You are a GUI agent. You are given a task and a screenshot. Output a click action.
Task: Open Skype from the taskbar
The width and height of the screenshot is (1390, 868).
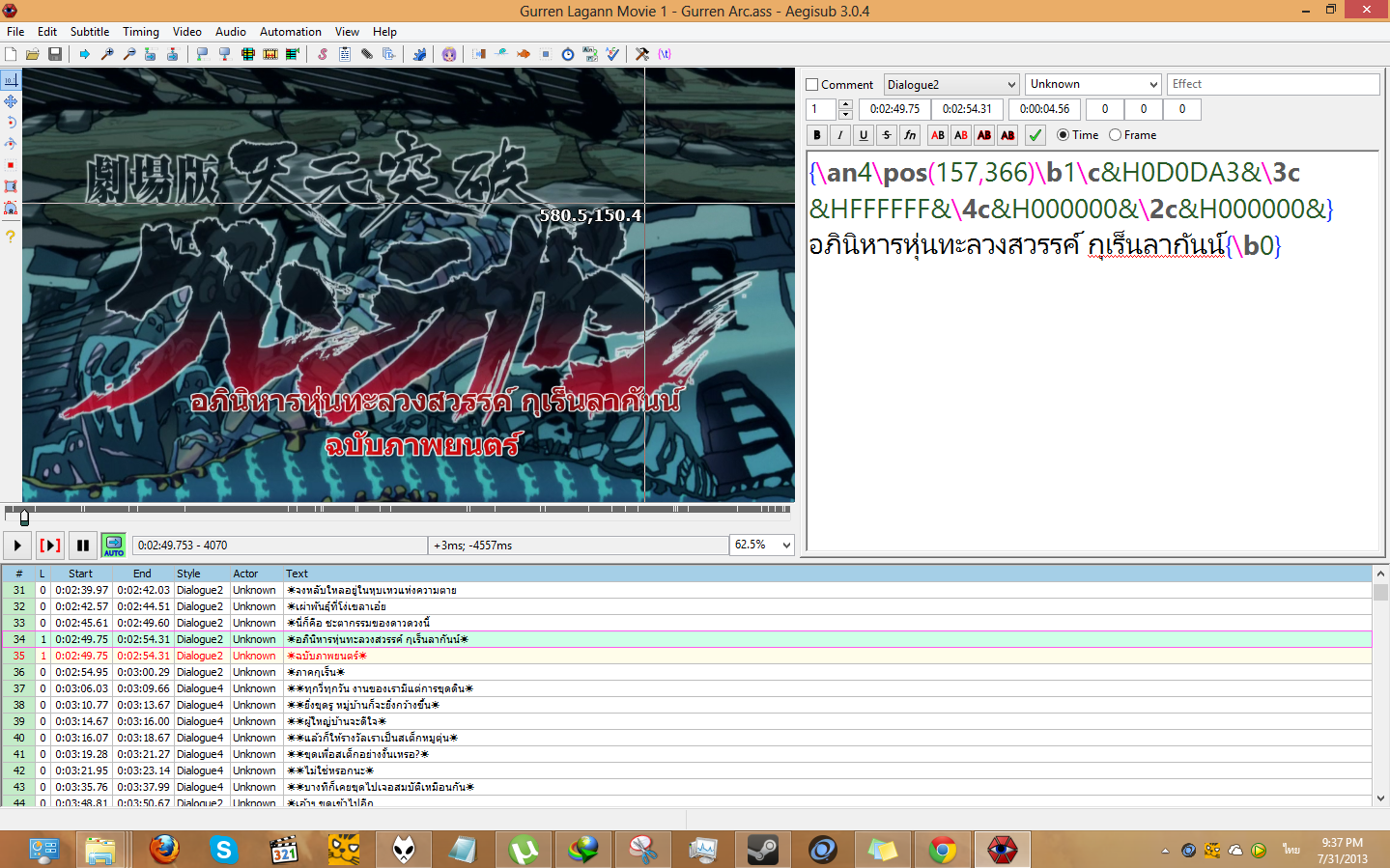pos(224,850)
